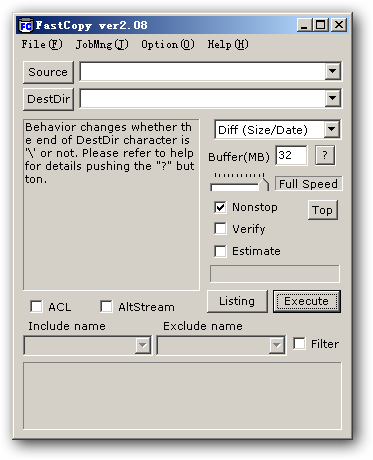This screenshot has width=373, height=460.
Task: Click the speed slider thumb
Action: [x=264, y=184]
